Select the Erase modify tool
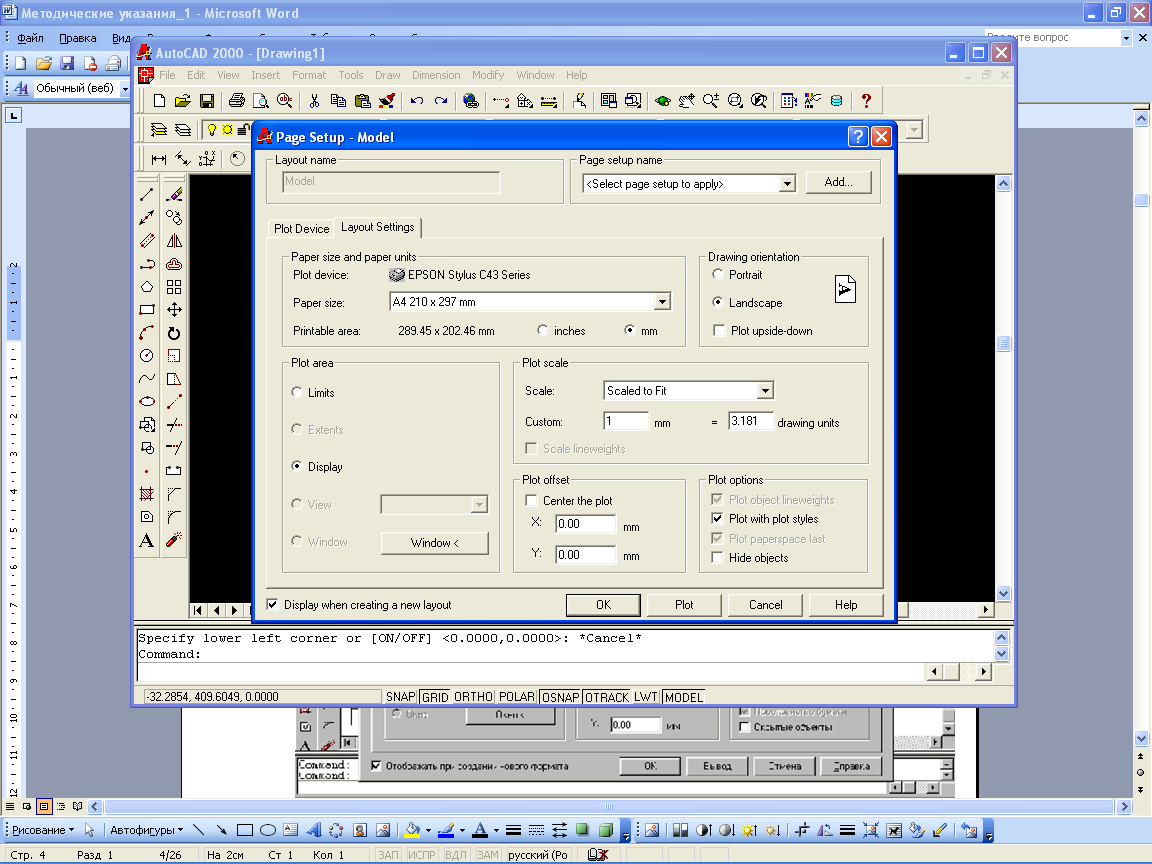Viewport: 1152px width, 864px height. click(174, 194)
